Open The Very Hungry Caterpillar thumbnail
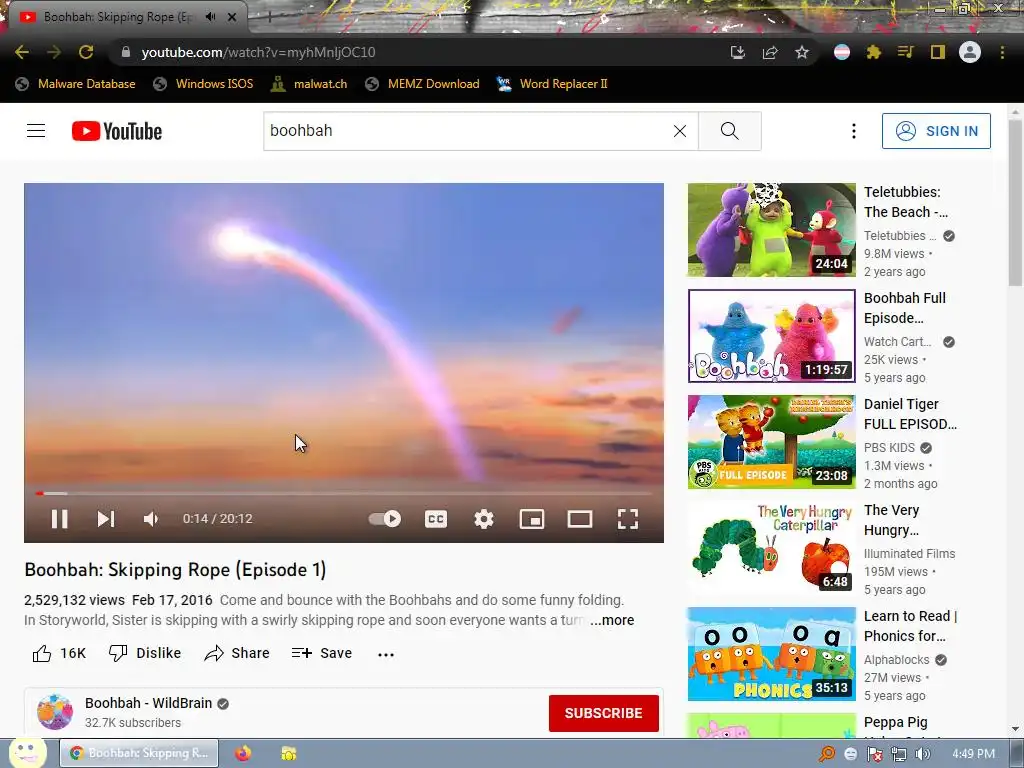 771,548
